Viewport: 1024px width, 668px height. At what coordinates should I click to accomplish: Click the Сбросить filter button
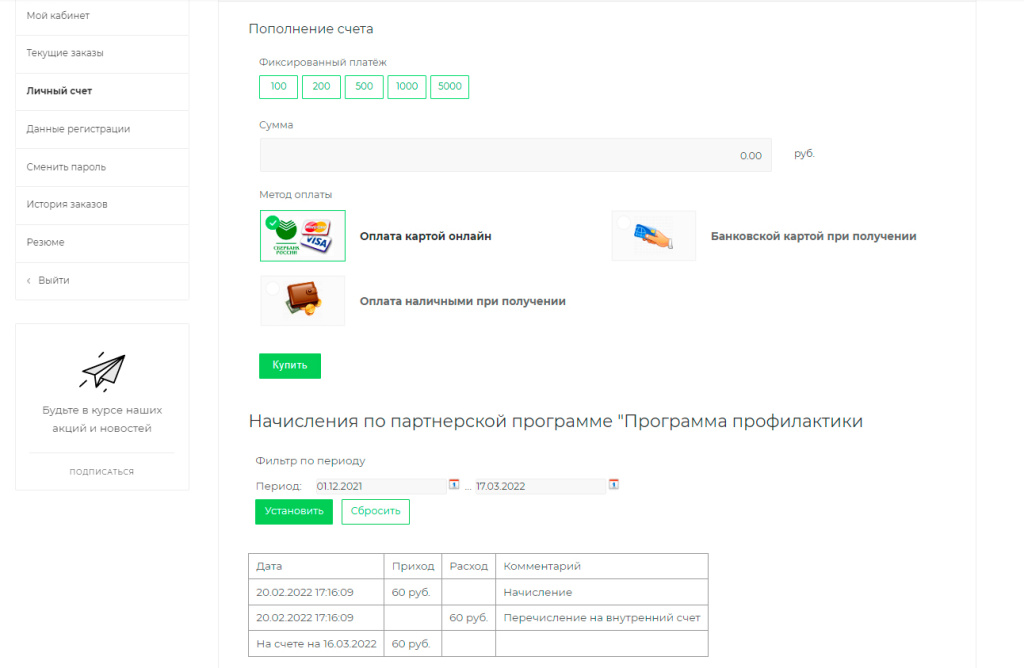[x=375, y=511]
